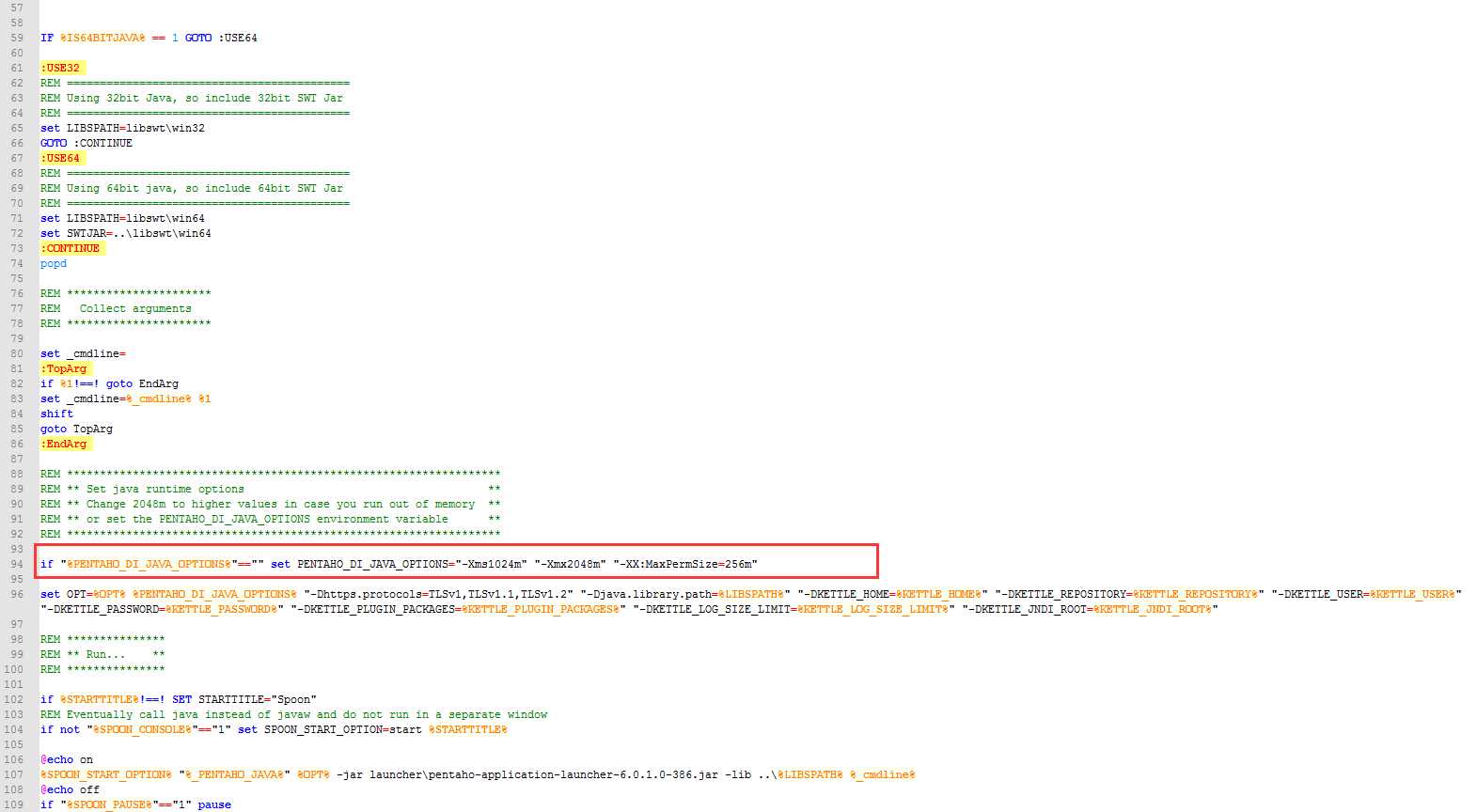
Task: Click the :TopArg label
Action: 64,368
